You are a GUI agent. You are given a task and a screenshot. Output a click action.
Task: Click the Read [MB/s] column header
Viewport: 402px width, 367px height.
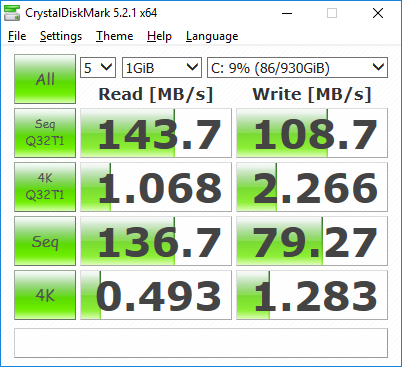pos(156,94)
